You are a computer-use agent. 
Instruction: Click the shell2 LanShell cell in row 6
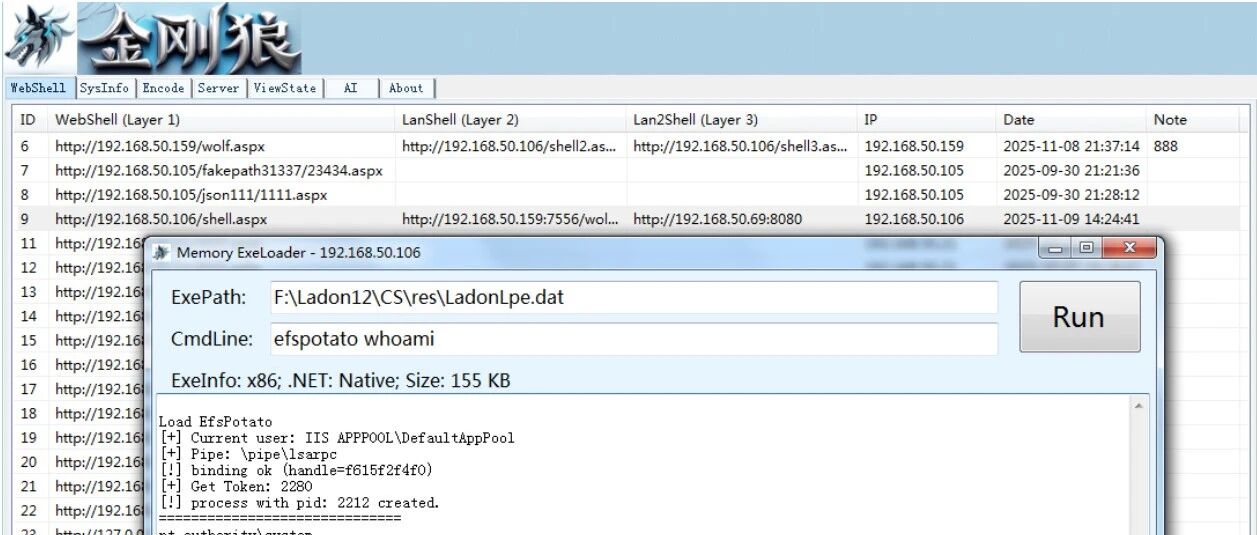510,146
